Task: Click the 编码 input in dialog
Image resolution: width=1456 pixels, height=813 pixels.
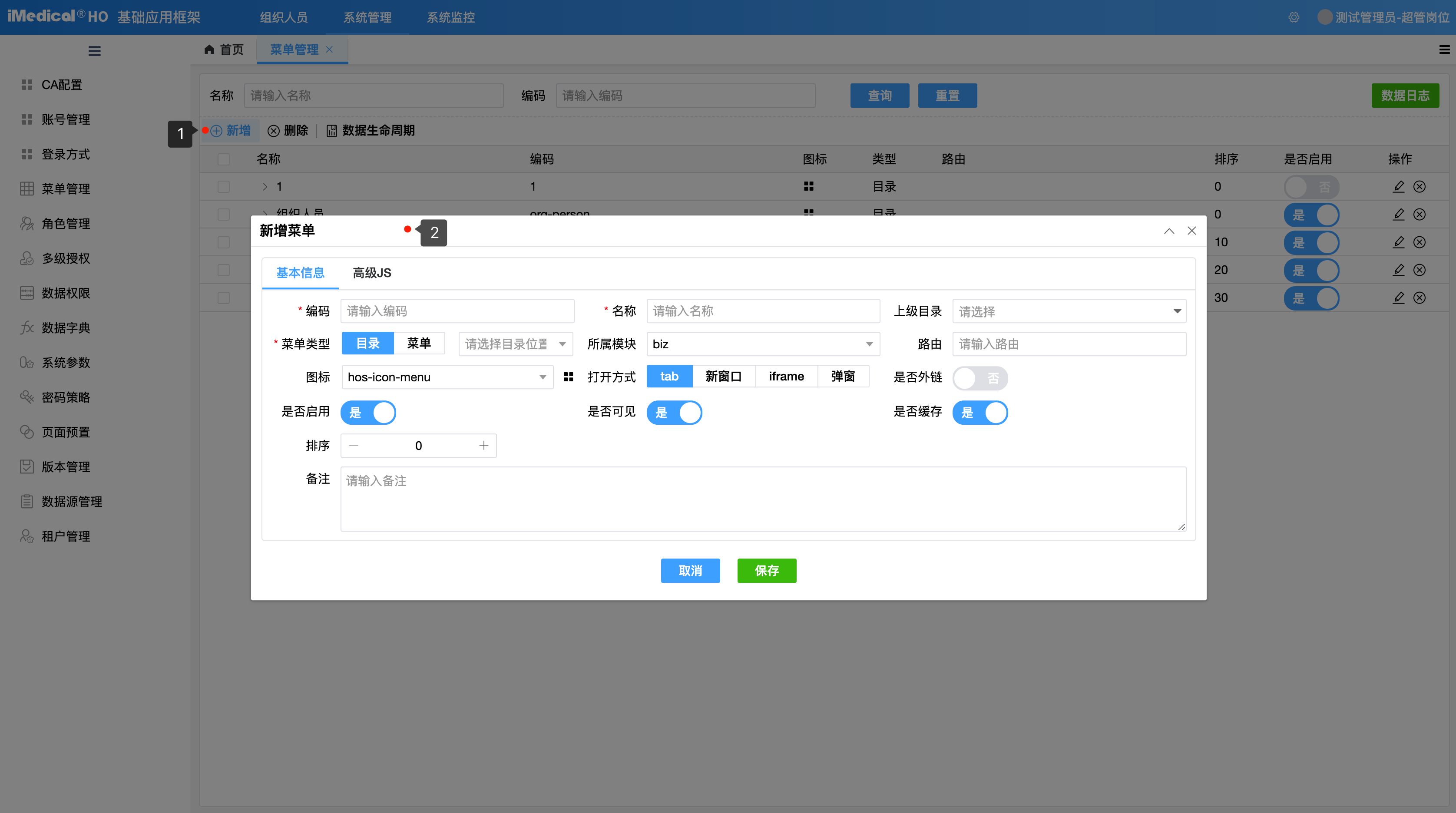Action: click(x=458, y=311)
